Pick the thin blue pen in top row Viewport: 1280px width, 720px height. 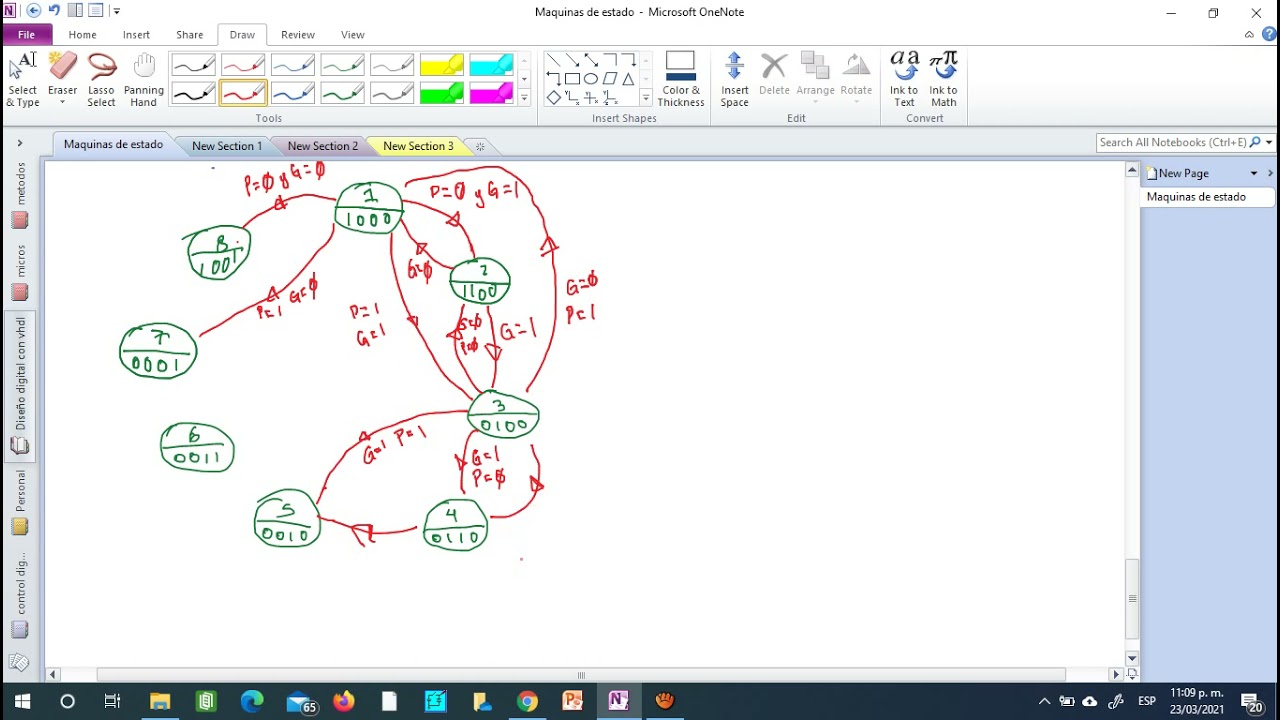(293, 66)
